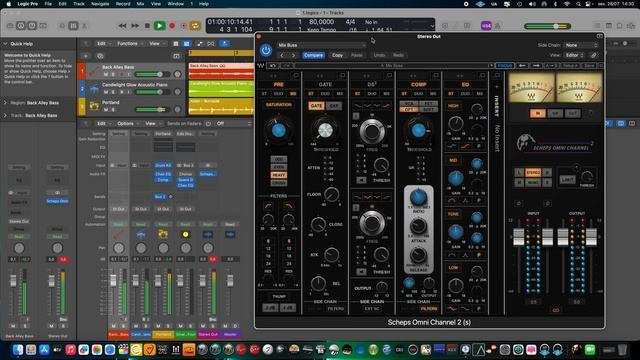Open the View Editor dropdown
640x360 pixels.
574,55
